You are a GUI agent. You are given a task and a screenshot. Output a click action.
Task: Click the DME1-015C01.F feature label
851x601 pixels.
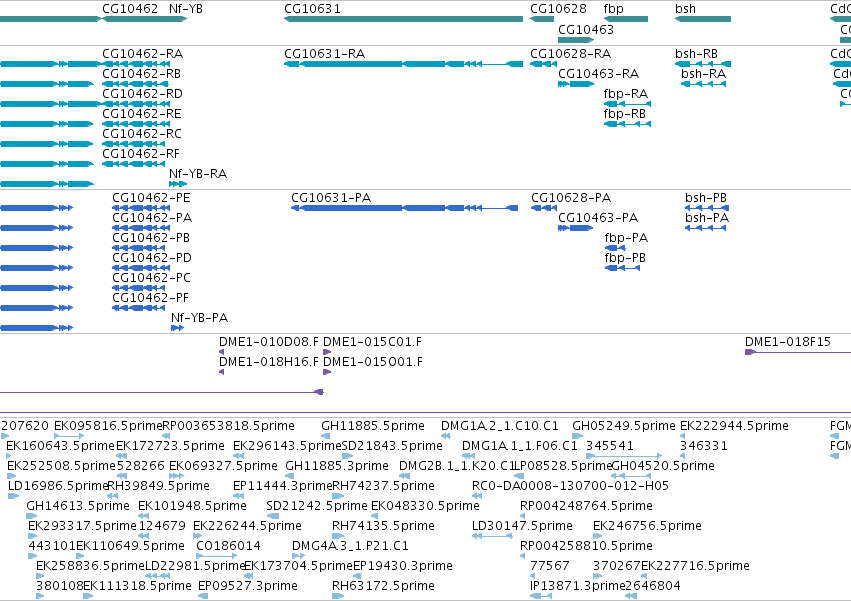tap(372, 342)
